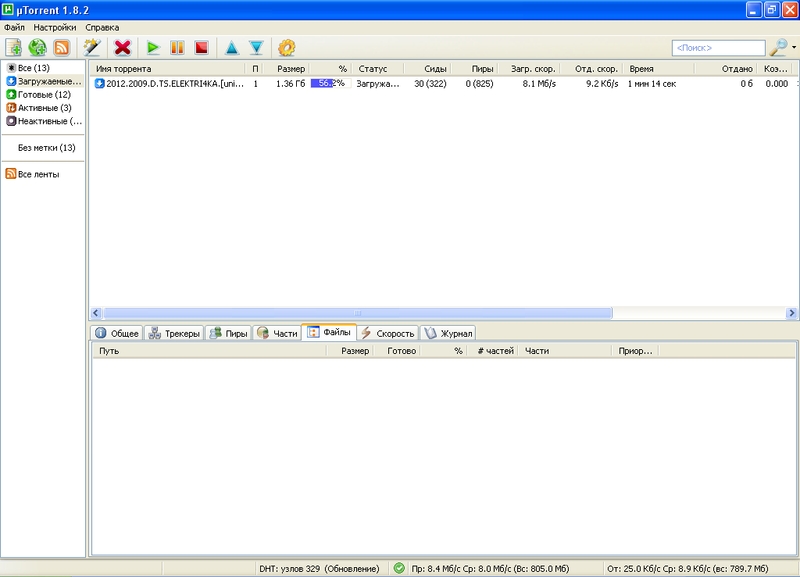Remove torrent with the red X icon
This screenshot has height=577, width=800.
[x=122, y=48]
